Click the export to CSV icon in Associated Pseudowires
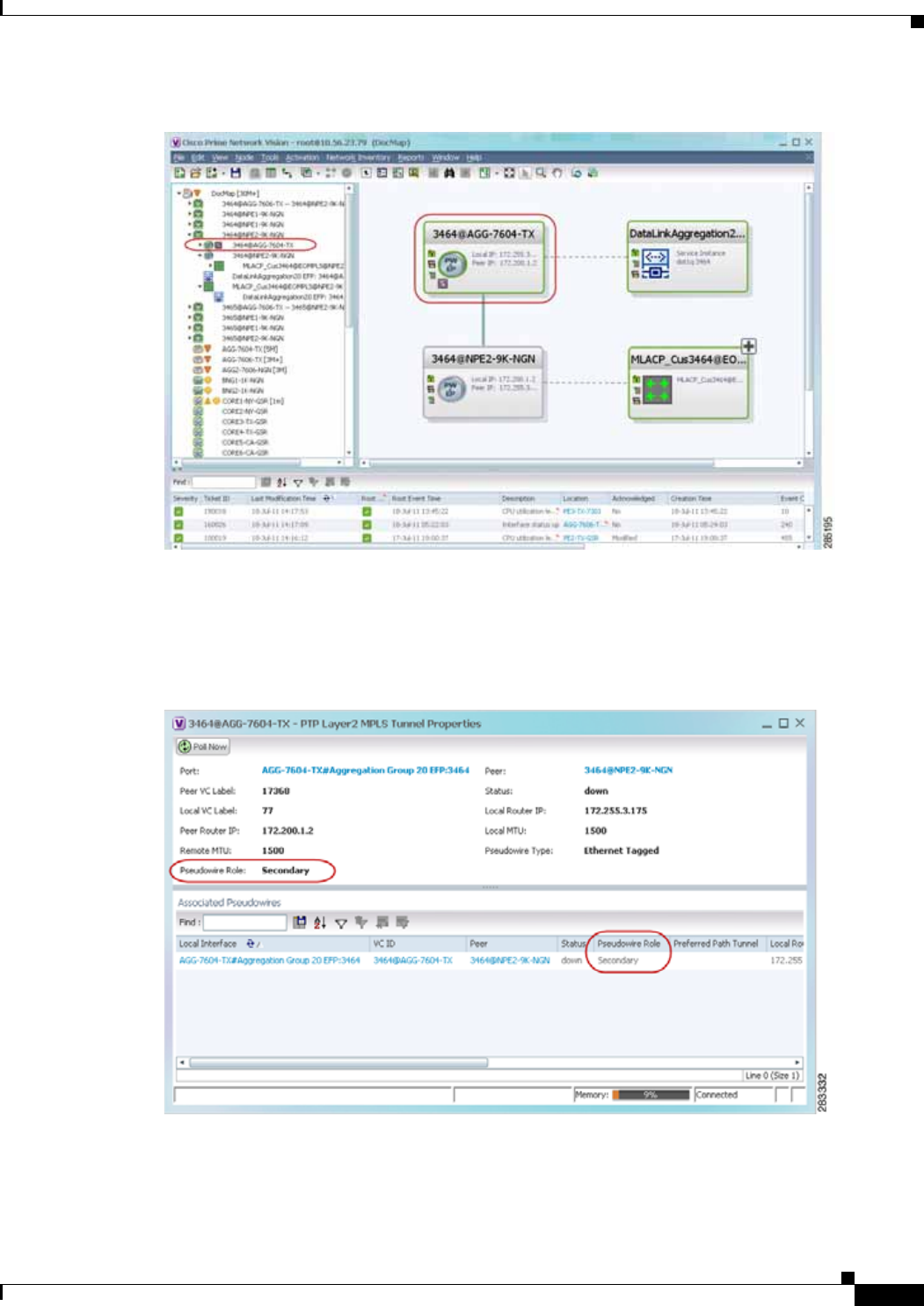This screenshot has width=924, height=1306. click(x=300, y=923)
